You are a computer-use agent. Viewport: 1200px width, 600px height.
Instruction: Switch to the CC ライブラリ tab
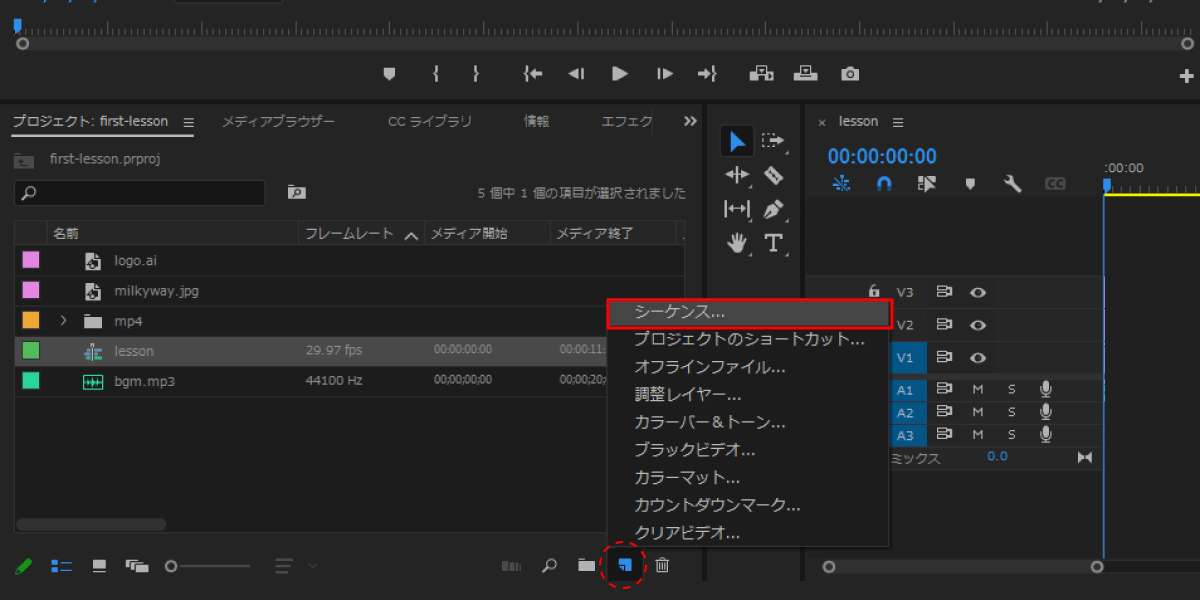pyautogui.click(x=430, y=122)
